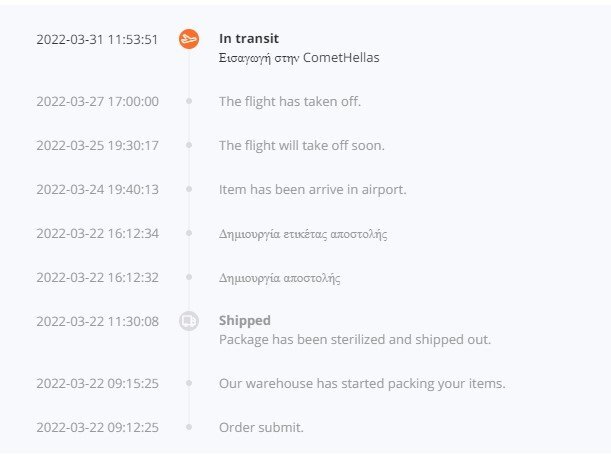Click the 'Εισαγωγή στην CometHellas' text

tap(299, 58)
